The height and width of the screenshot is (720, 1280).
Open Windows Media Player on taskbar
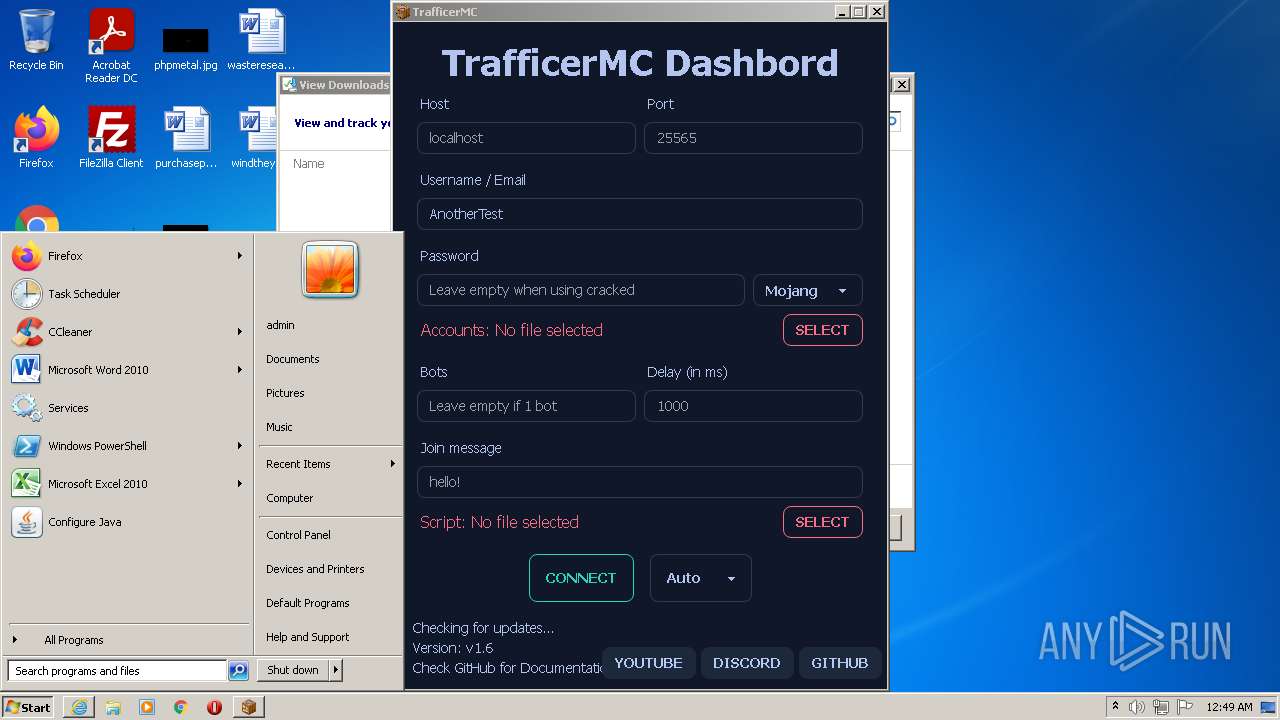coord(147,707)
